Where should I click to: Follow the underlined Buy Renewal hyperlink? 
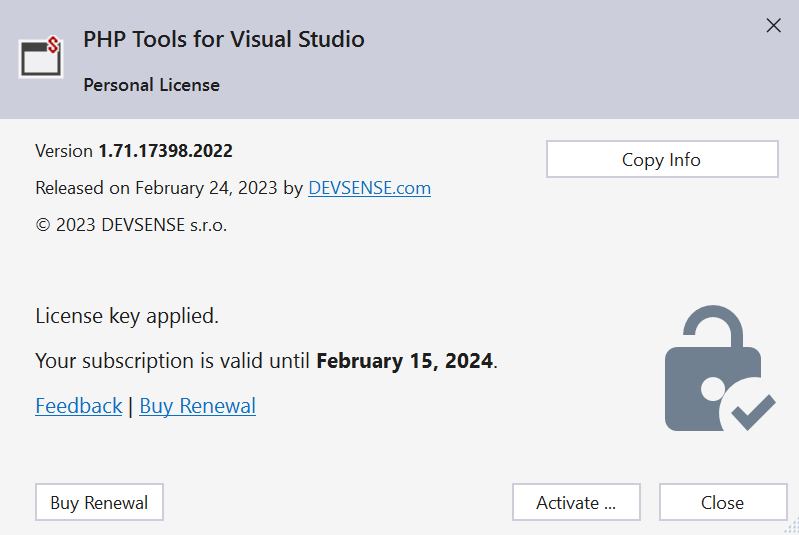tap(197, 406)
